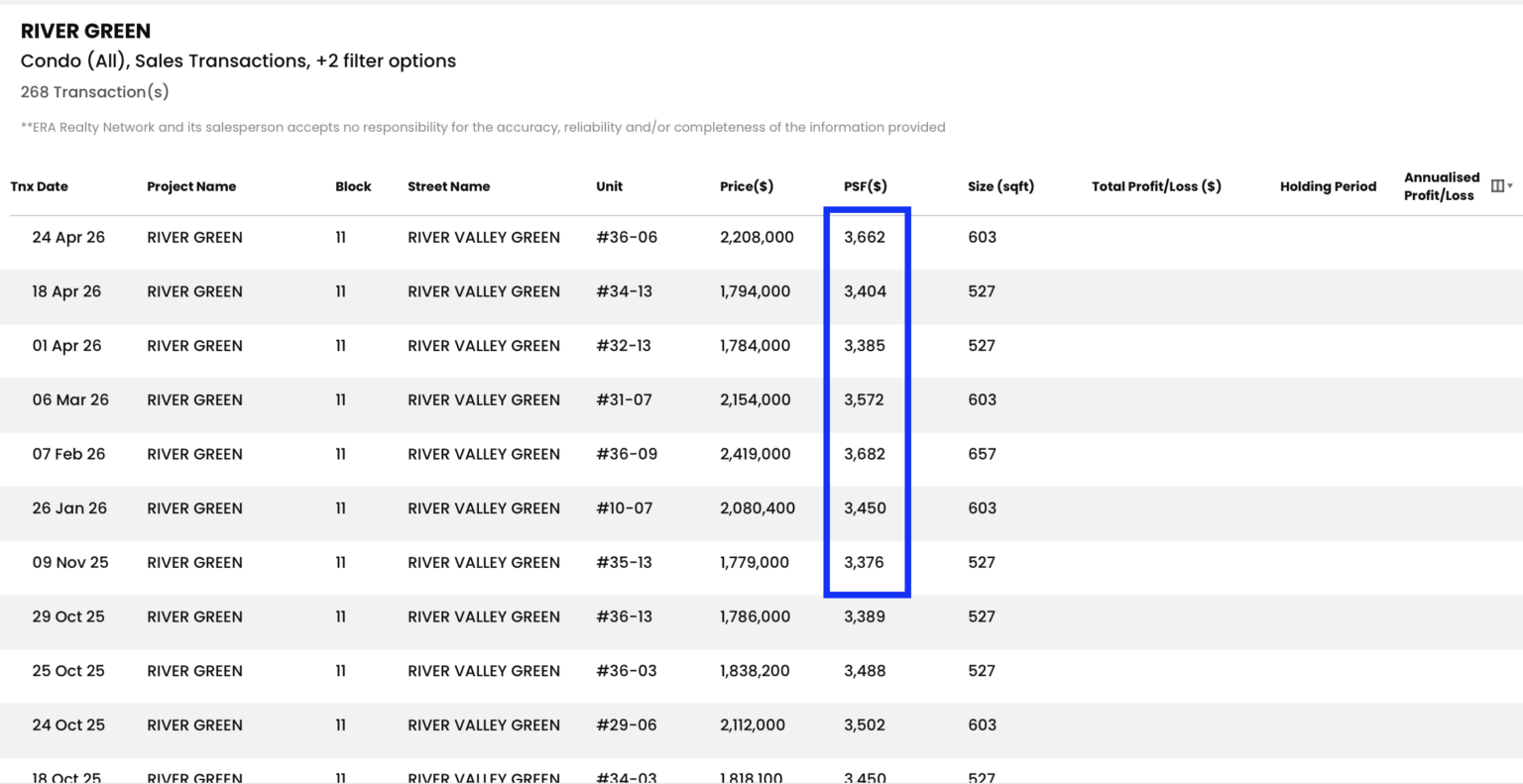Image resolution: width=1523 pixels, height=784 pixels.
Task: Click unit #10-07 cell
Action: (x=625, y=508)
